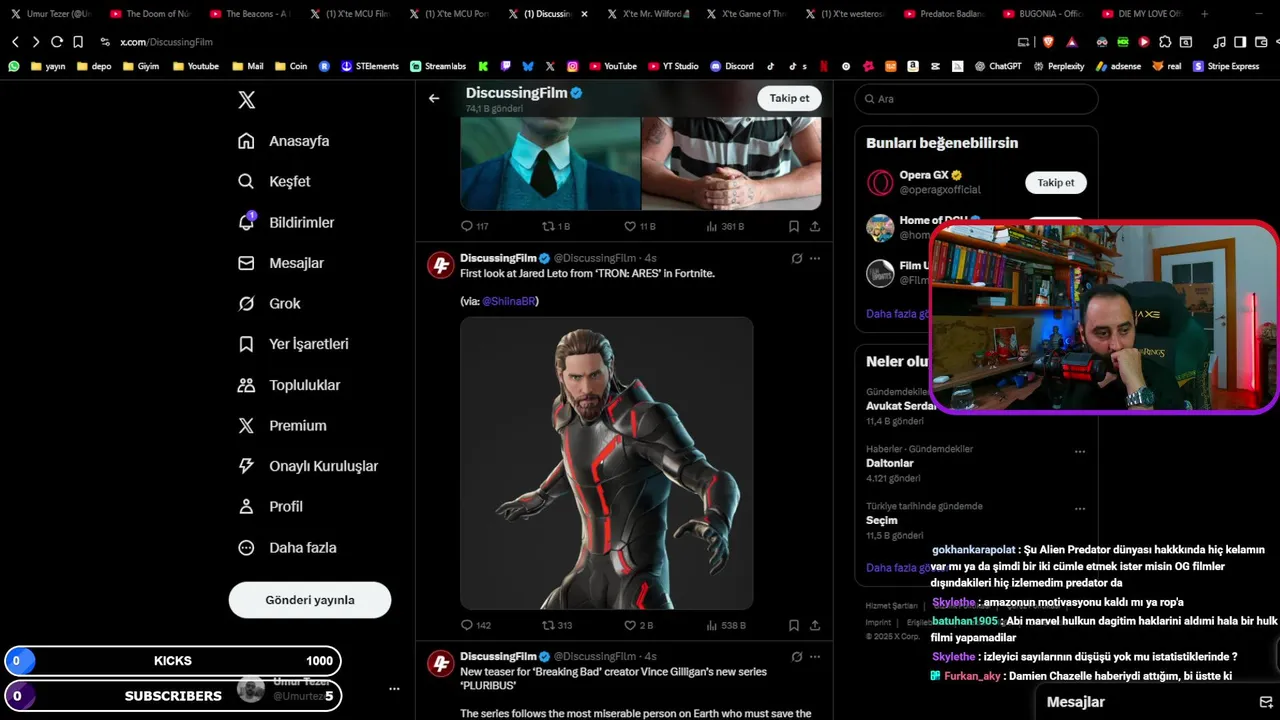Bookmark the top post with 117 replies

tap(794, 227)
